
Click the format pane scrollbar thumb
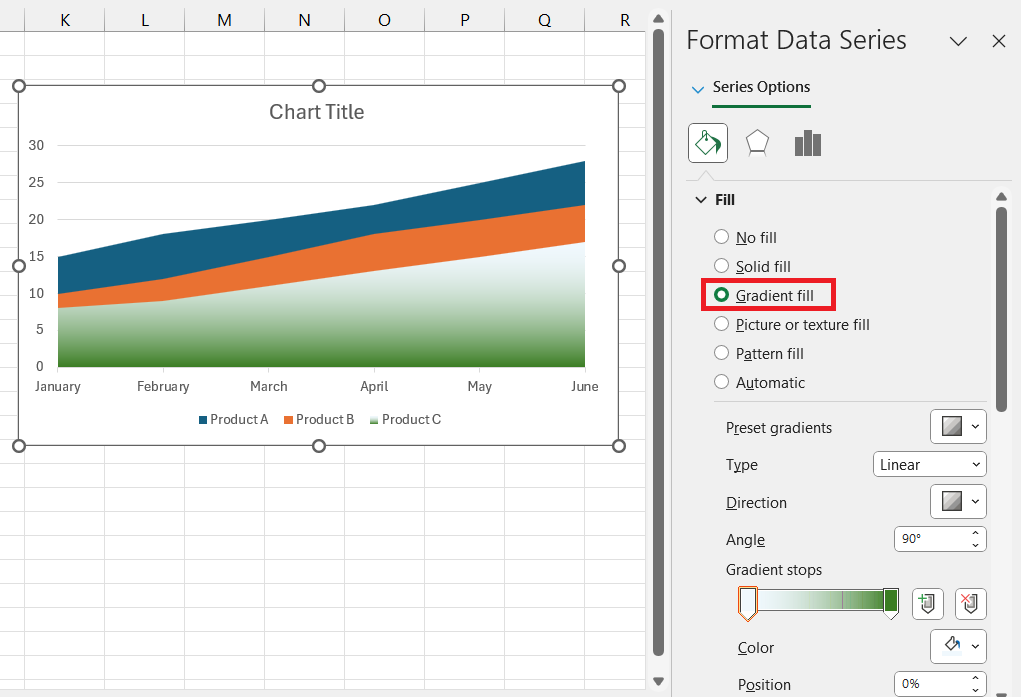click(x=1001, y=309)
